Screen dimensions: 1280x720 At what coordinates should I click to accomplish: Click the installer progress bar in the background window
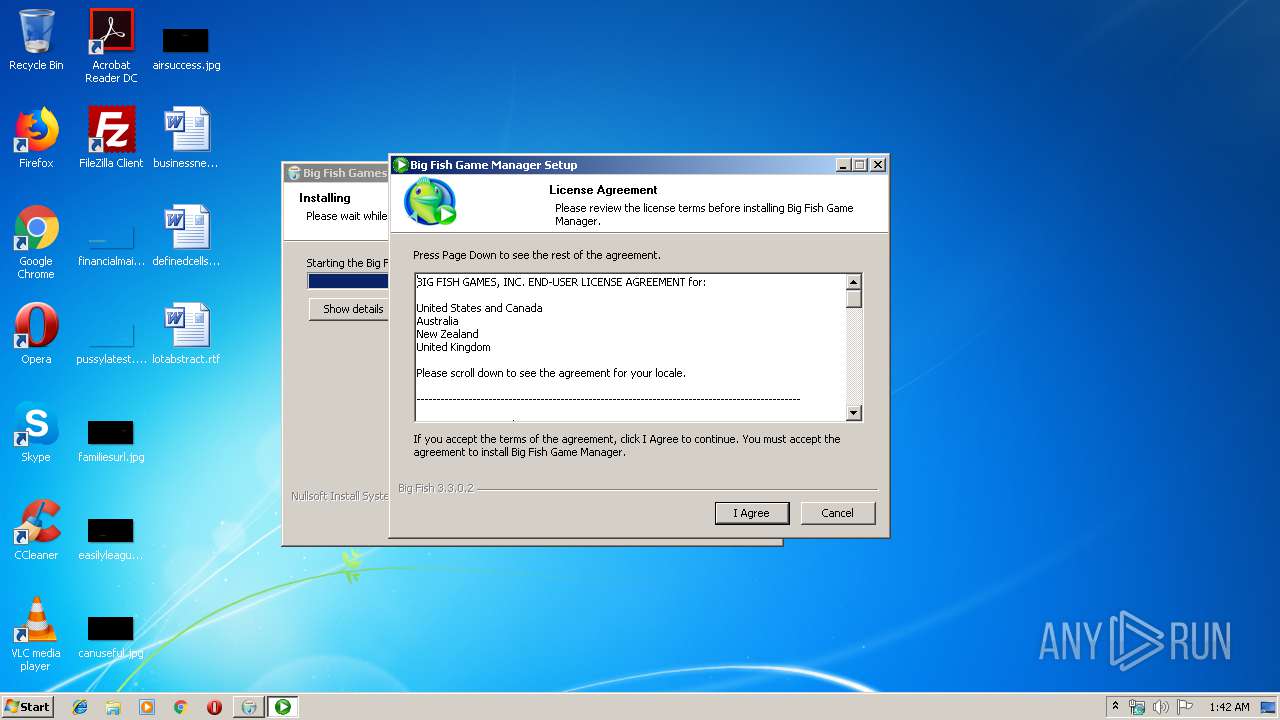coord(348,281)
